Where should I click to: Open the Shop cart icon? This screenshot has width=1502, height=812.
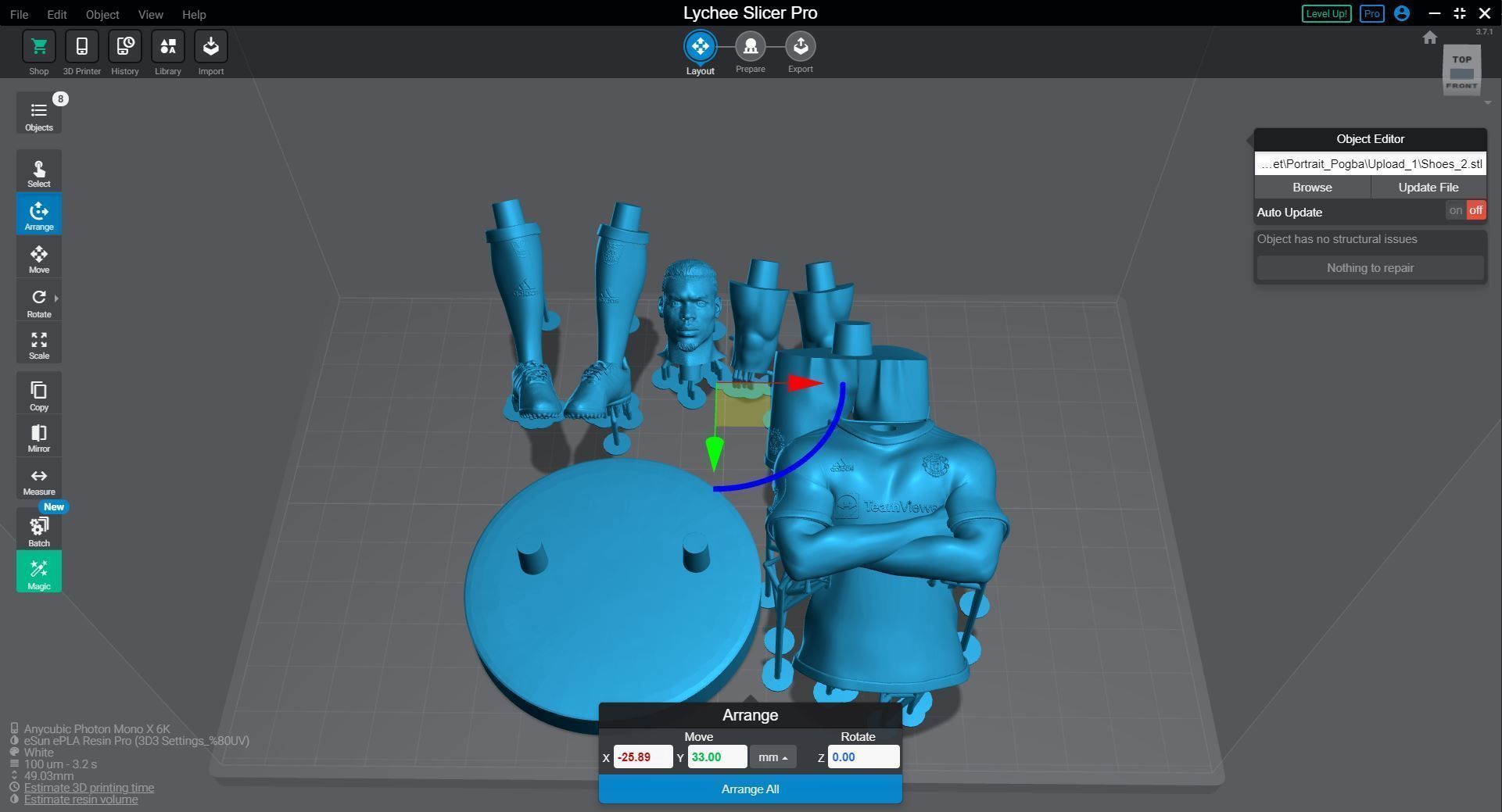pos(38,47)
